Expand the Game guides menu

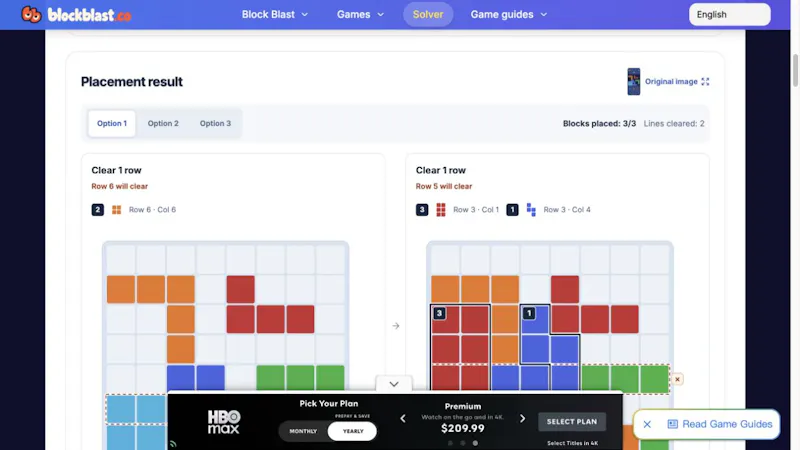(x=508, y=14)
